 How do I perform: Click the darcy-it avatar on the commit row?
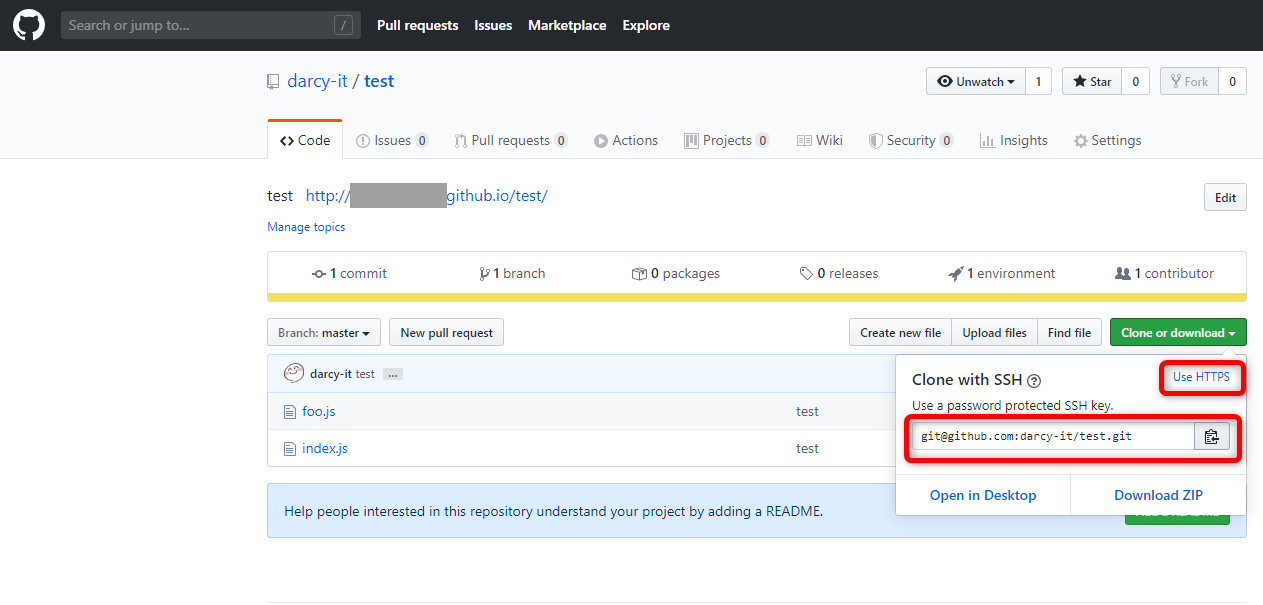pyautogui.click(x=293, y=371)
